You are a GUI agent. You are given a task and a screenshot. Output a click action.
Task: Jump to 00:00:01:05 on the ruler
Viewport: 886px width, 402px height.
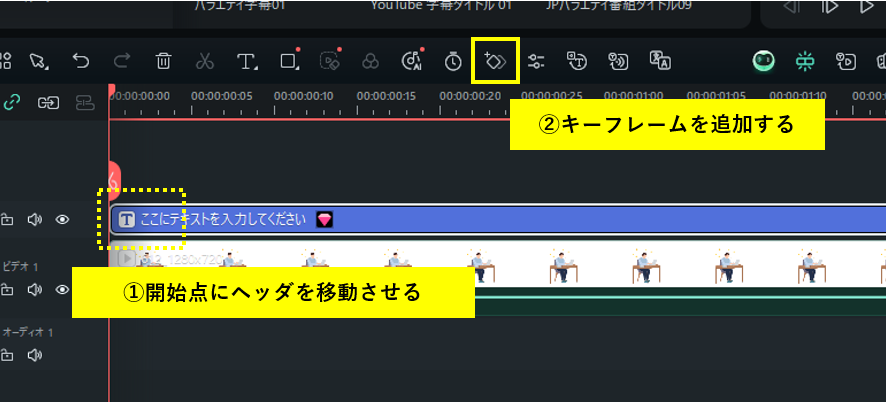point(716,96)
